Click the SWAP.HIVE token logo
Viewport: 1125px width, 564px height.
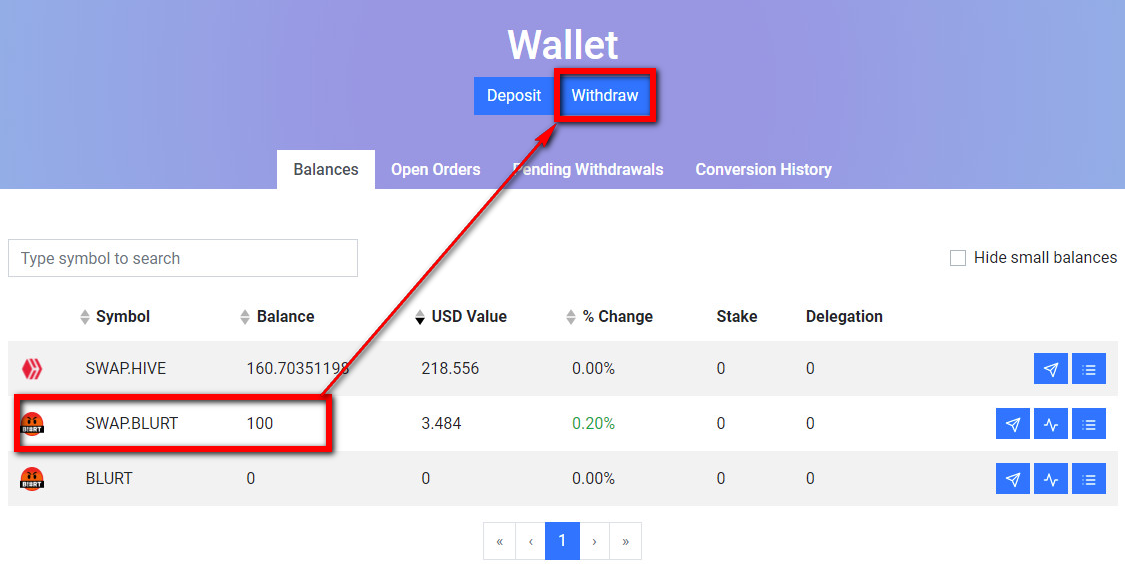pyautogui.click(x=32, y=369)
